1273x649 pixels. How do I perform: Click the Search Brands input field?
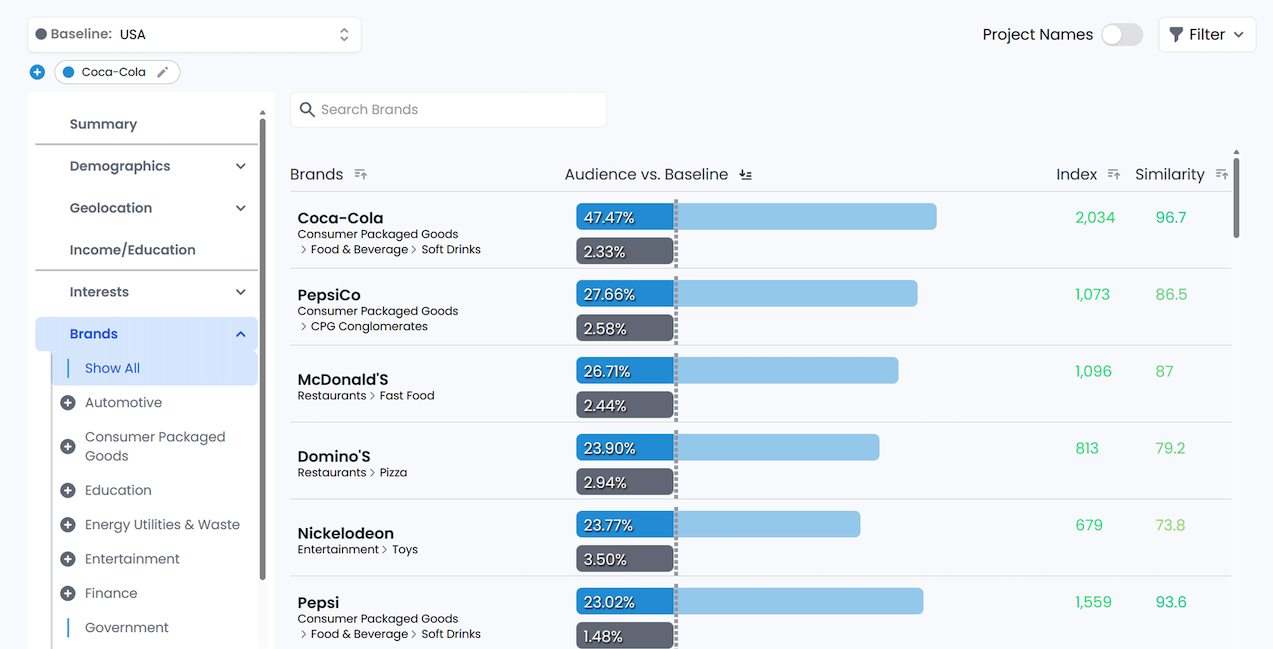click(x=448, y=110)
